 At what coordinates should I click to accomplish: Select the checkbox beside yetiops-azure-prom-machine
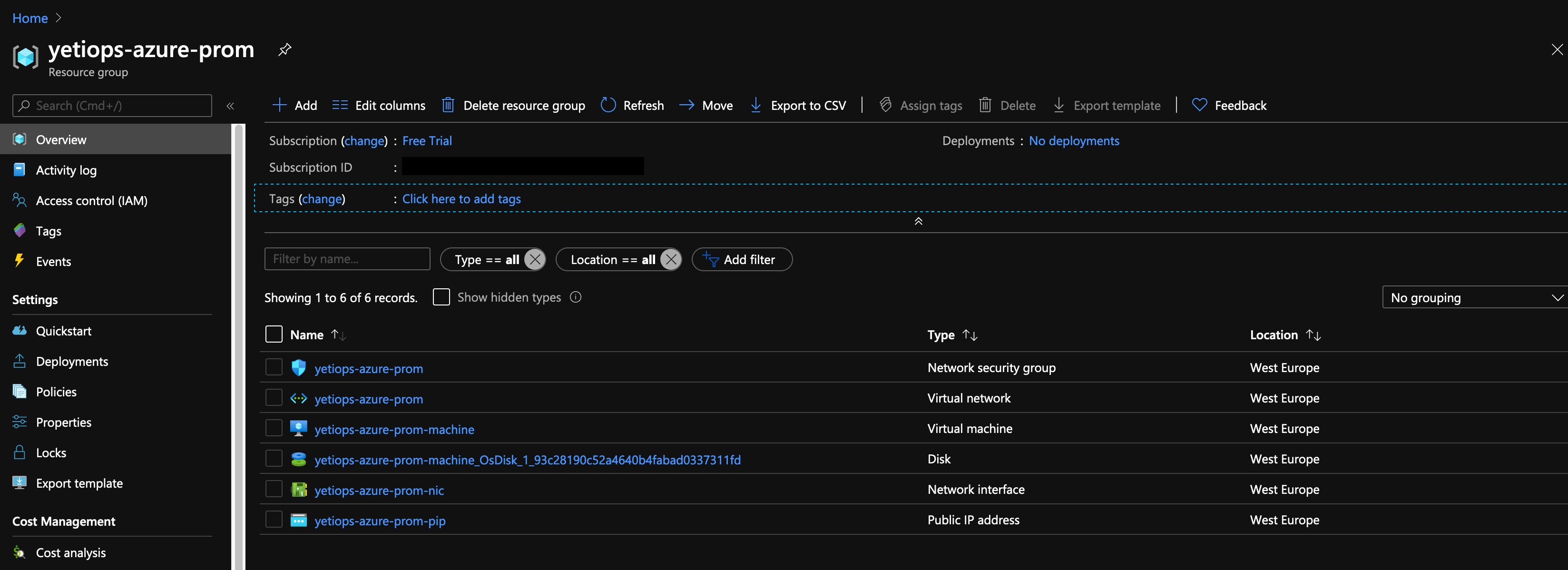(x=273, y=428)
